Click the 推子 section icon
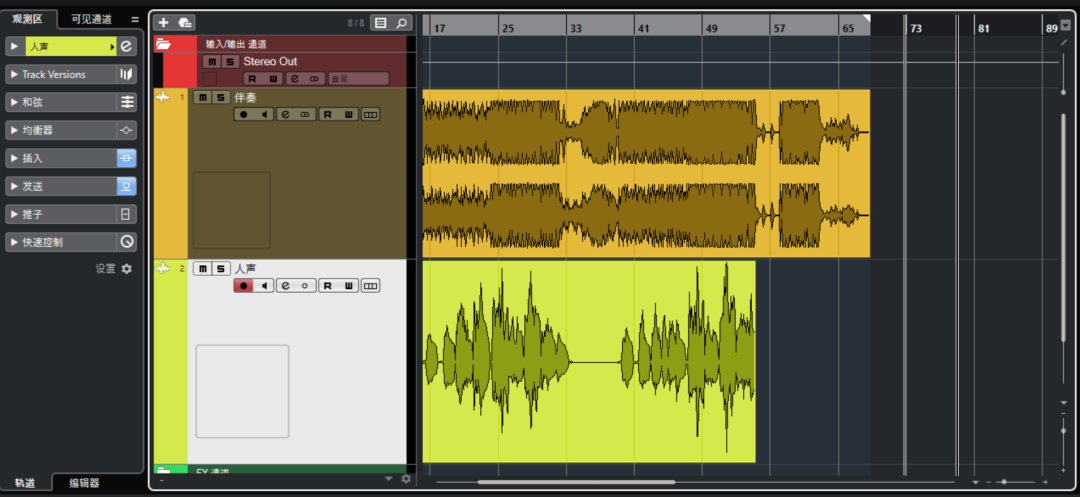1080x497 pixels. (x=126, y=214)
